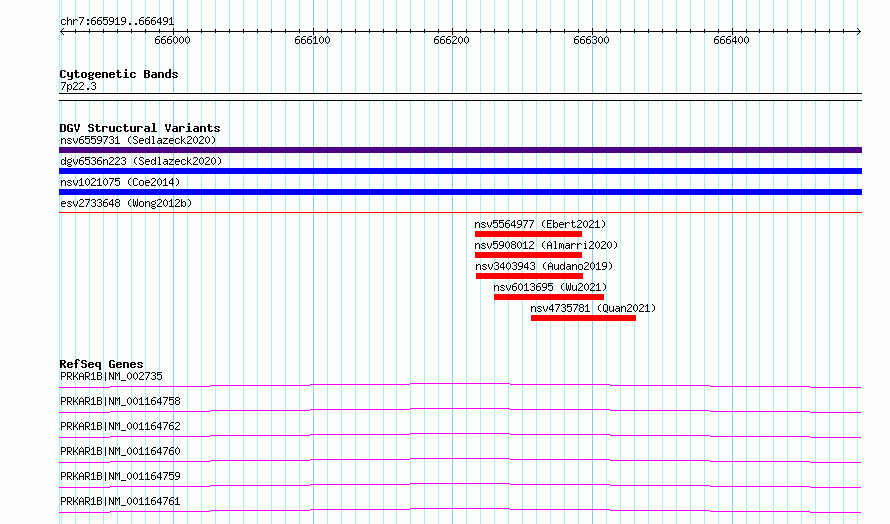Open the PRKAR1B|NM_001164762 transcript
This screenshot has width=890, height=524.
tap(120, 426)
